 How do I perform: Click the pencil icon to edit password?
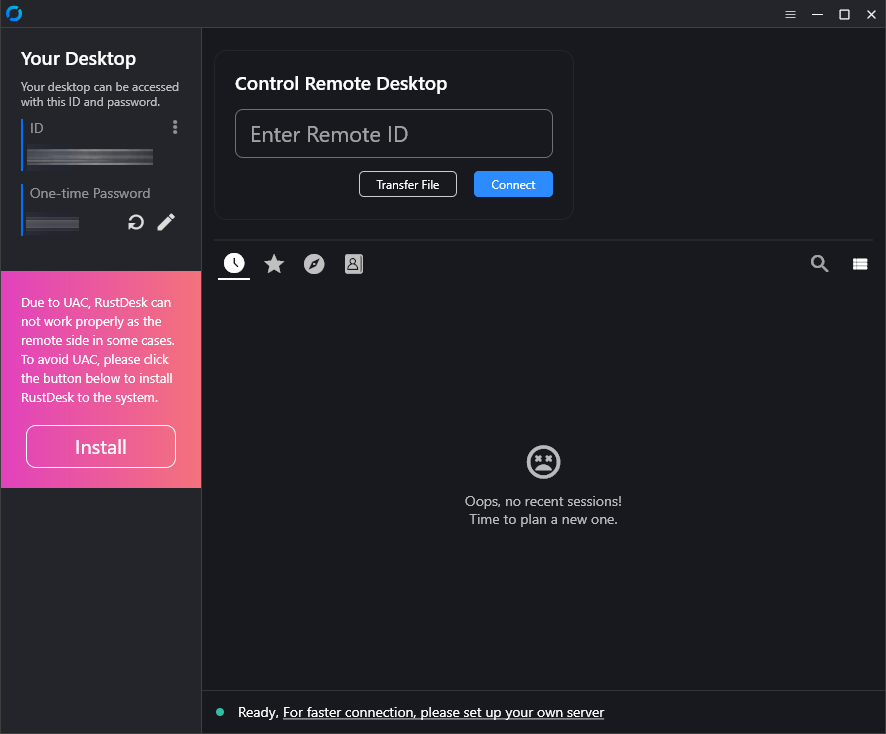click(x=166, y=222)
